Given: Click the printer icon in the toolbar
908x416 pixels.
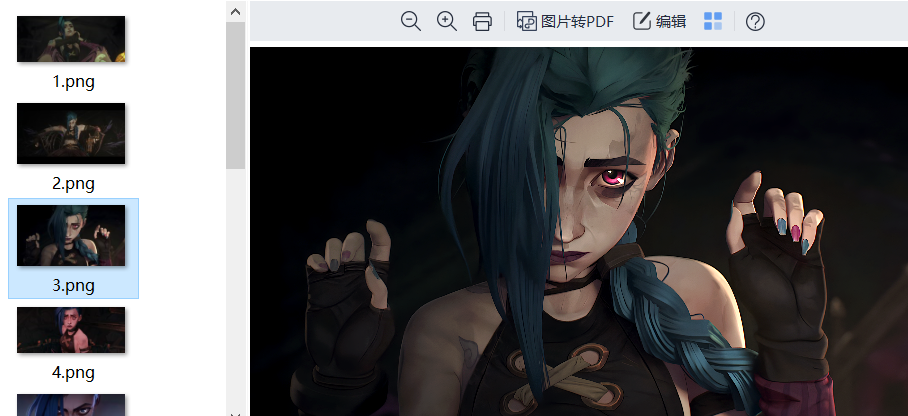Looking at the screenshot, I should coord(482,21).
